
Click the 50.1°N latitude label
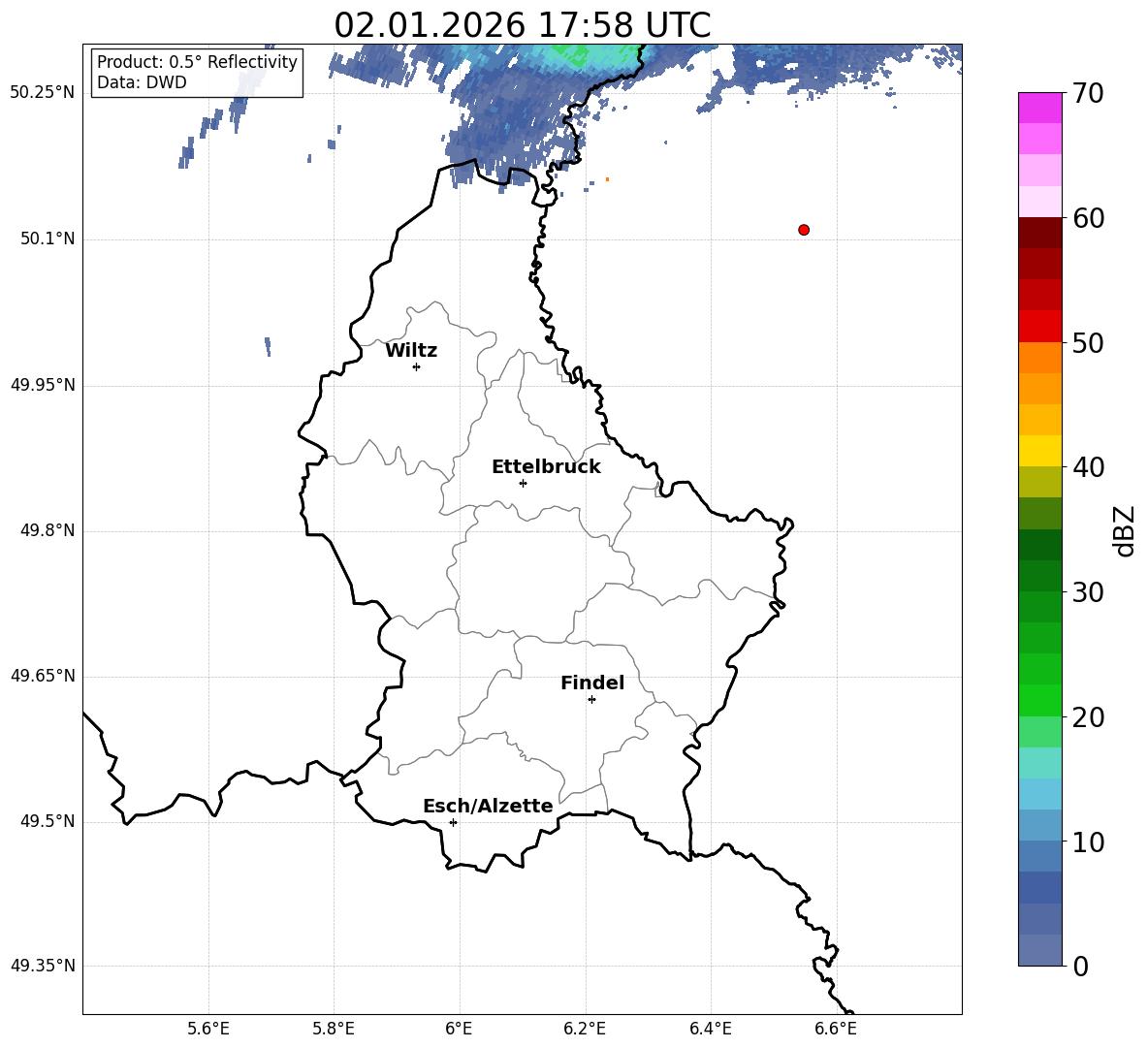pyautogui.click(x=48, y=238)
